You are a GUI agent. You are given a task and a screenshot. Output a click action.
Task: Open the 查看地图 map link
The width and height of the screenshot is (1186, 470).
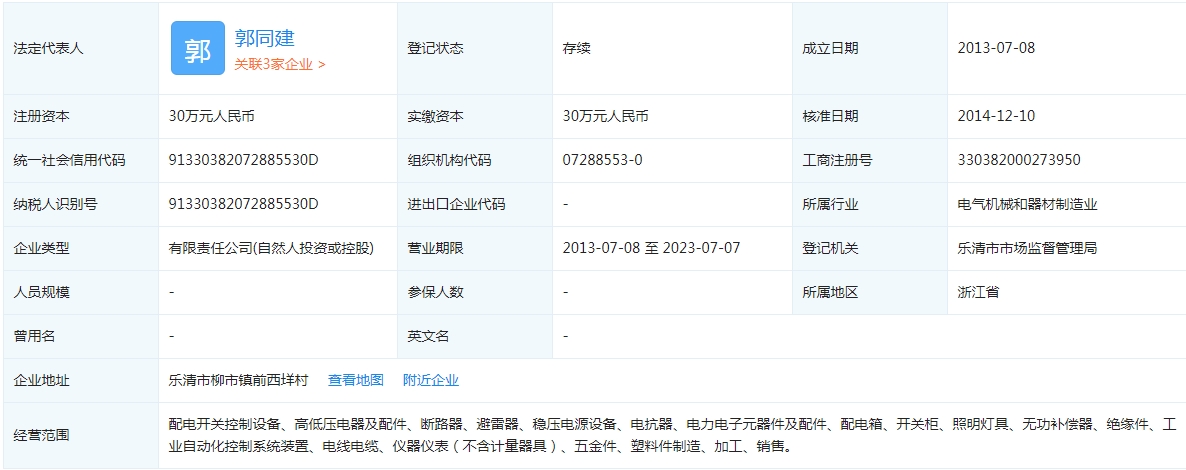pos(355,380)
